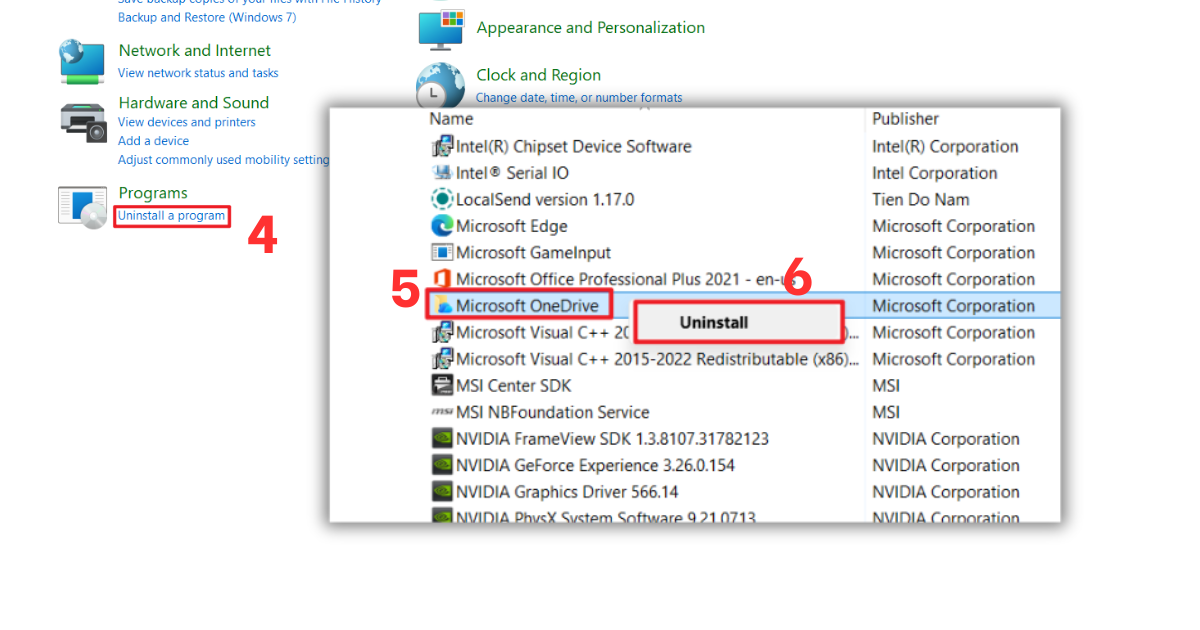Click the Uninstall a program link
The image size is (1200, 630).
(171, 216)
